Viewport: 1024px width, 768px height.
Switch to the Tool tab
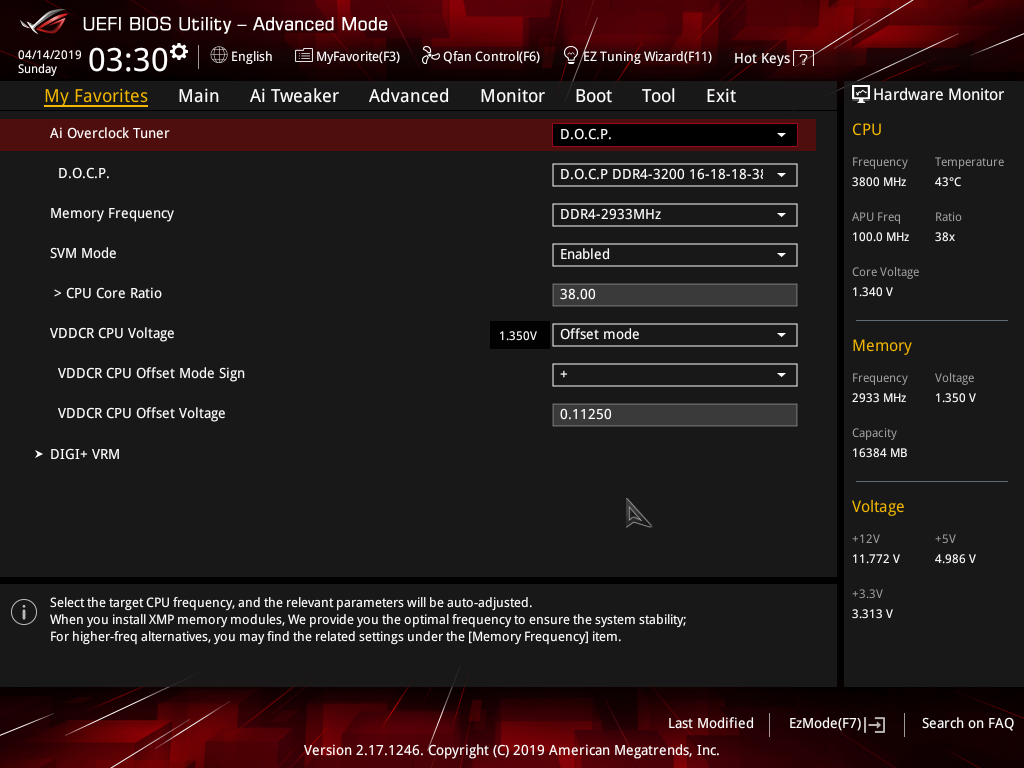tap(658, 96)
